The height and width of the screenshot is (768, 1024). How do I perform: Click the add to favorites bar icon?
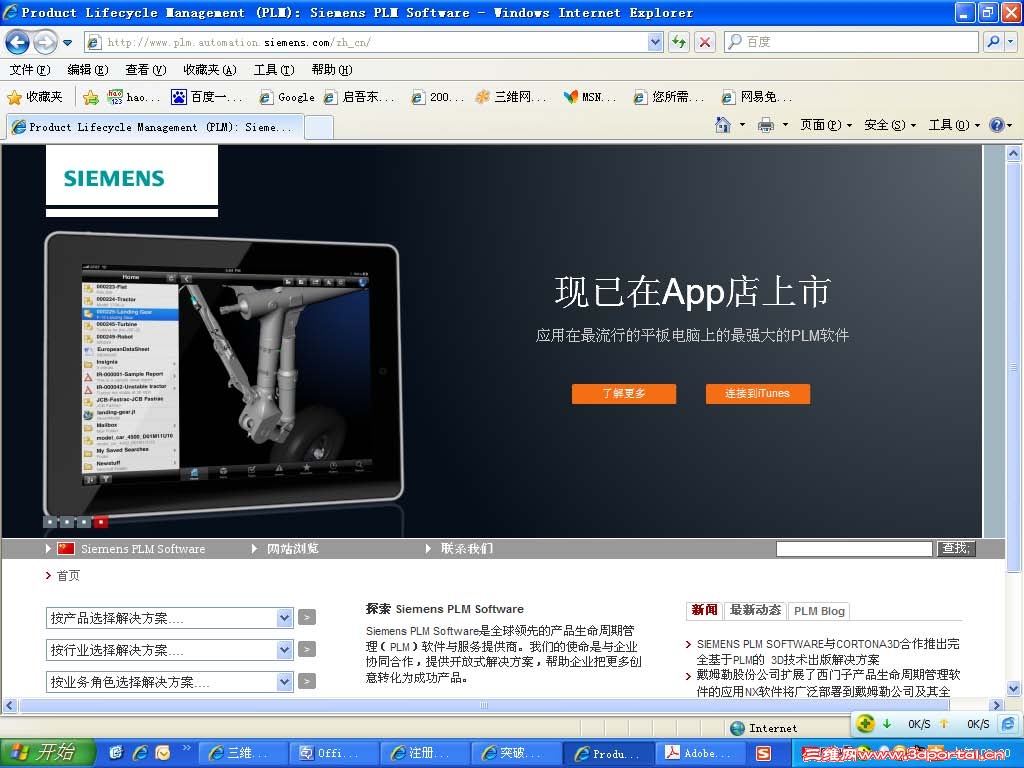click(91, 97)
